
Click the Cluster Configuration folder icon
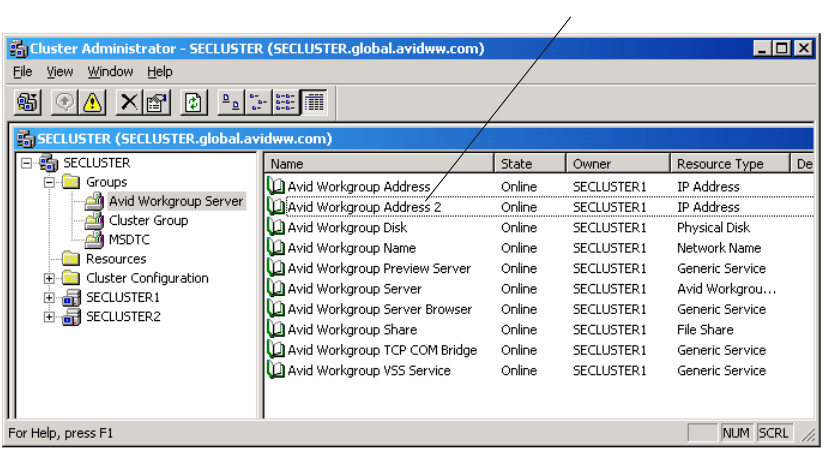pos(71,278)
